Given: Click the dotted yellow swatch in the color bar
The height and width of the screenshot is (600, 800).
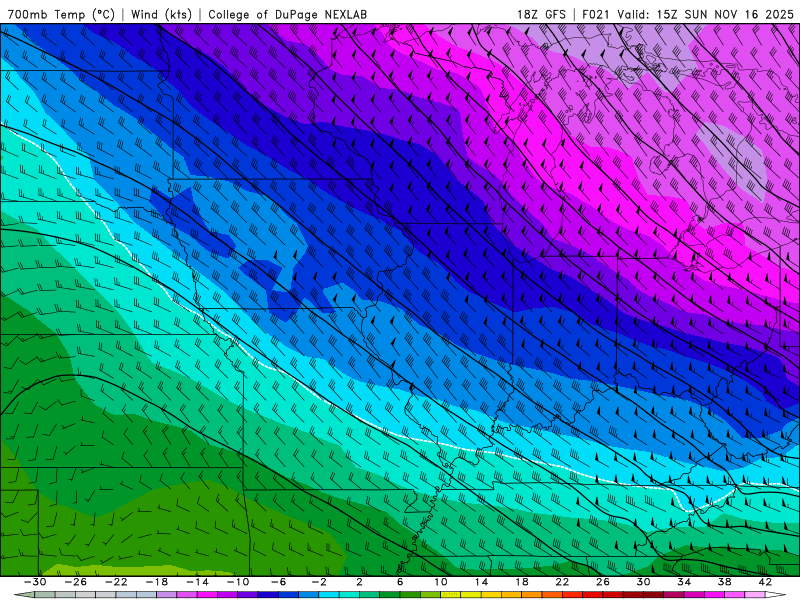Looking at the screenshot, I should (451, 595).
